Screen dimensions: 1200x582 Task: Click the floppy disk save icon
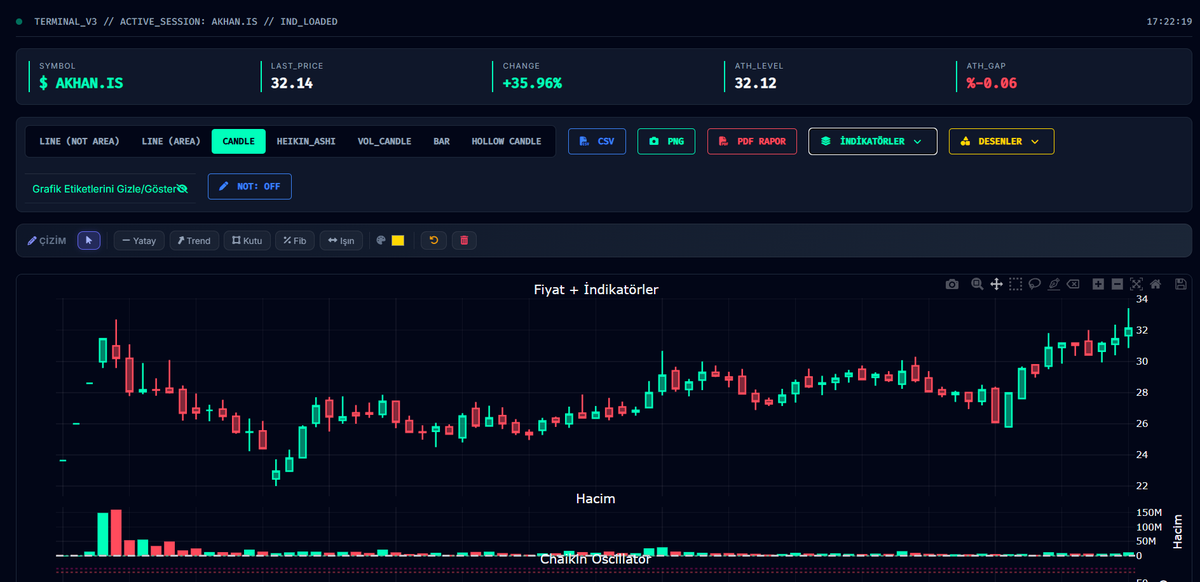coord(1181,285)
